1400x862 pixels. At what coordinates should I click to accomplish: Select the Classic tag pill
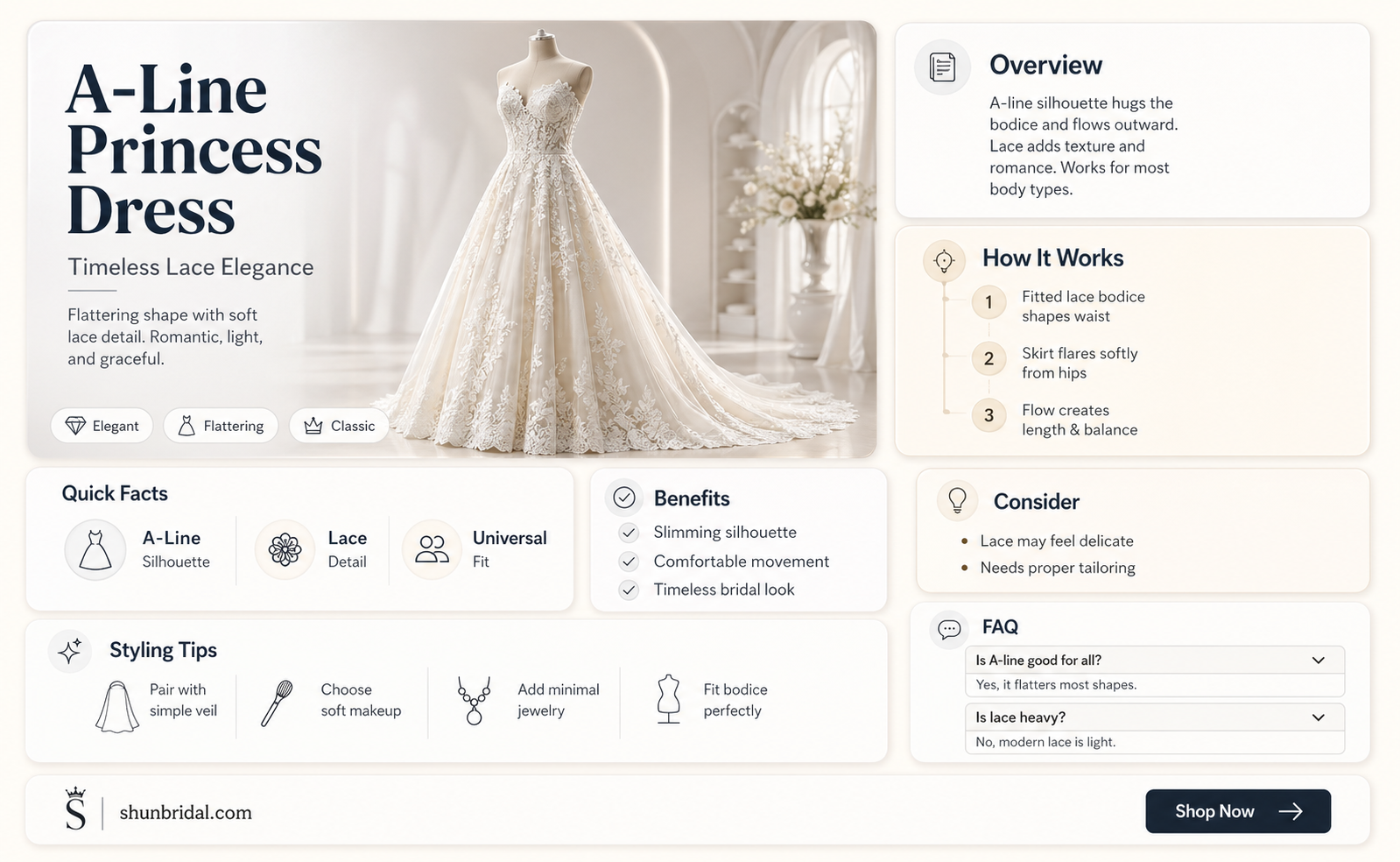(x=339, y=426)
